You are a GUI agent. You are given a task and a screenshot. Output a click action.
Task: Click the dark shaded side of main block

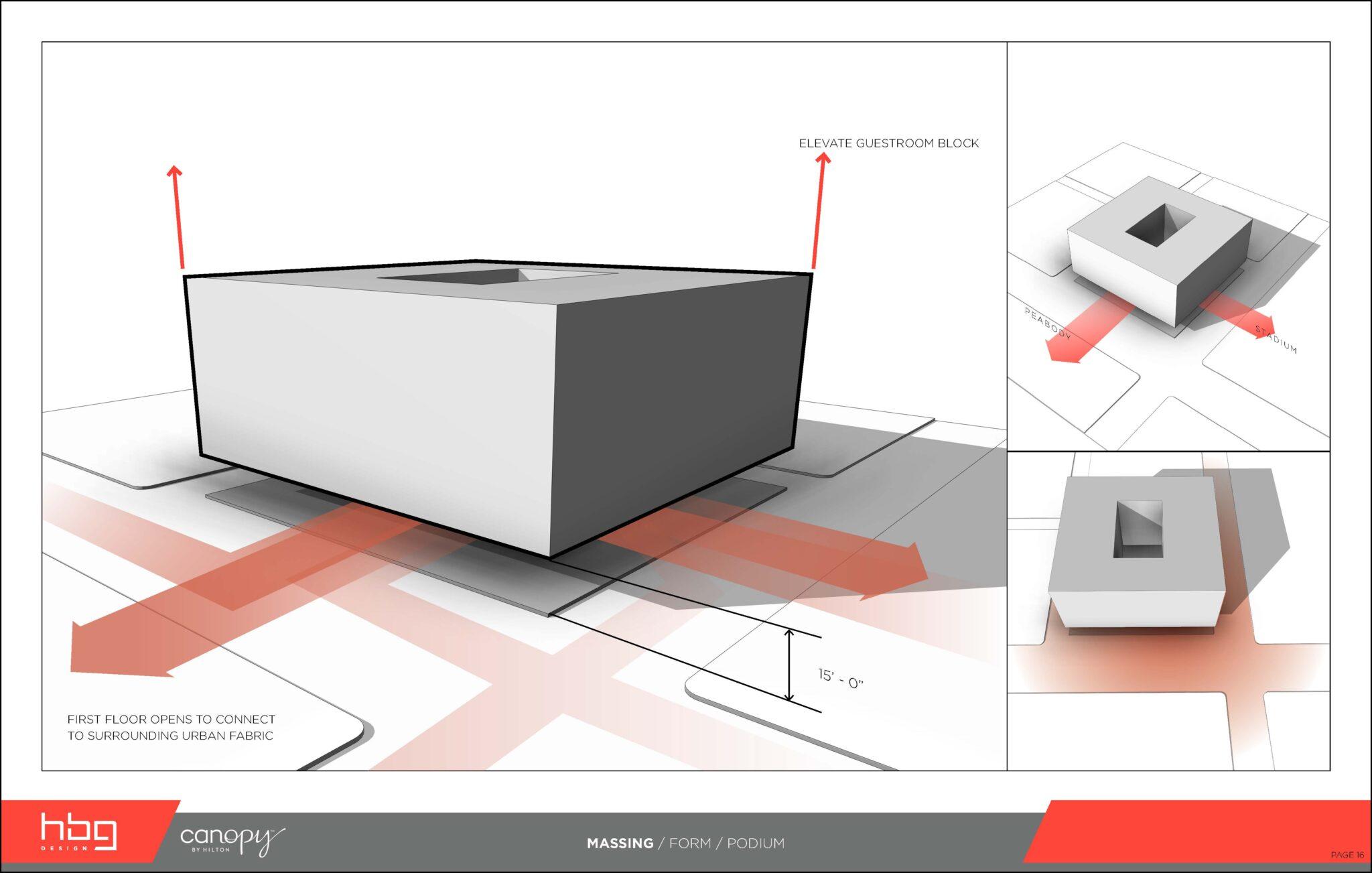point(677,395)
